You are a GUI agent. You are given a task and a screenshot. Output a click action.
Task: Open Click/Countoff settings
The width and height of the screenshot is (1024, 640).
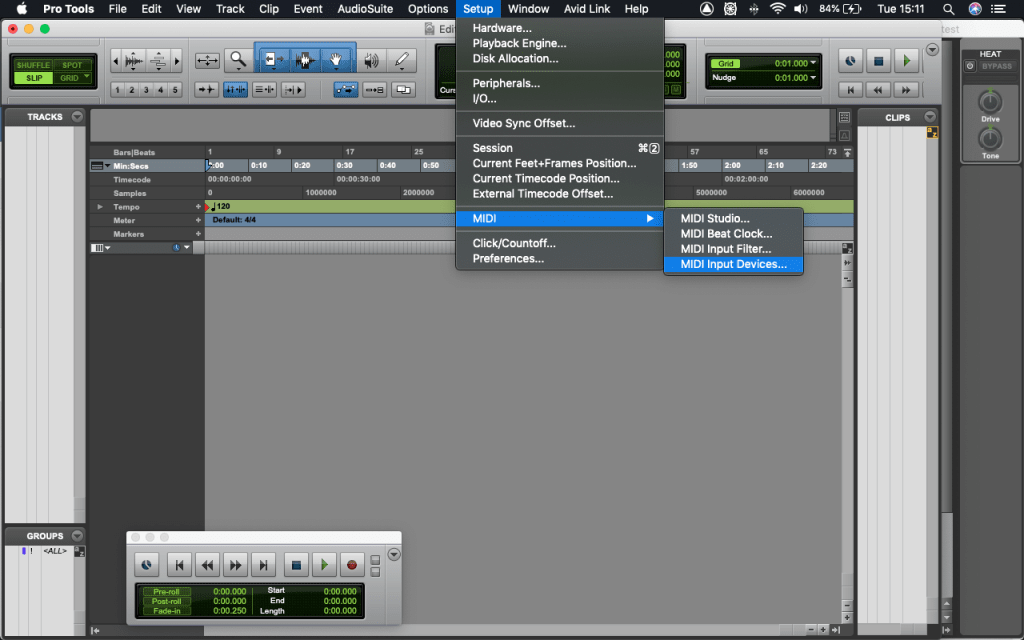click(560, 244)
